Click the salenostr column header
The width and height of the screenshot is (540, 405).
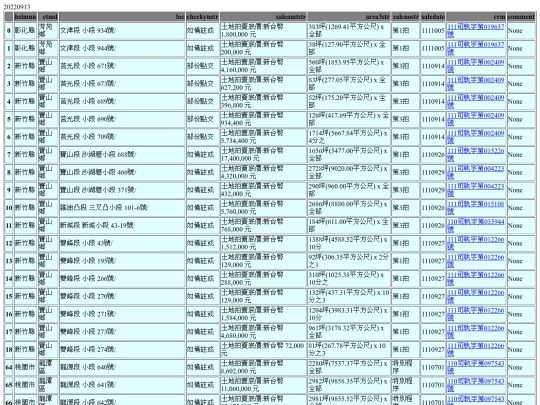tap(406, 17)
